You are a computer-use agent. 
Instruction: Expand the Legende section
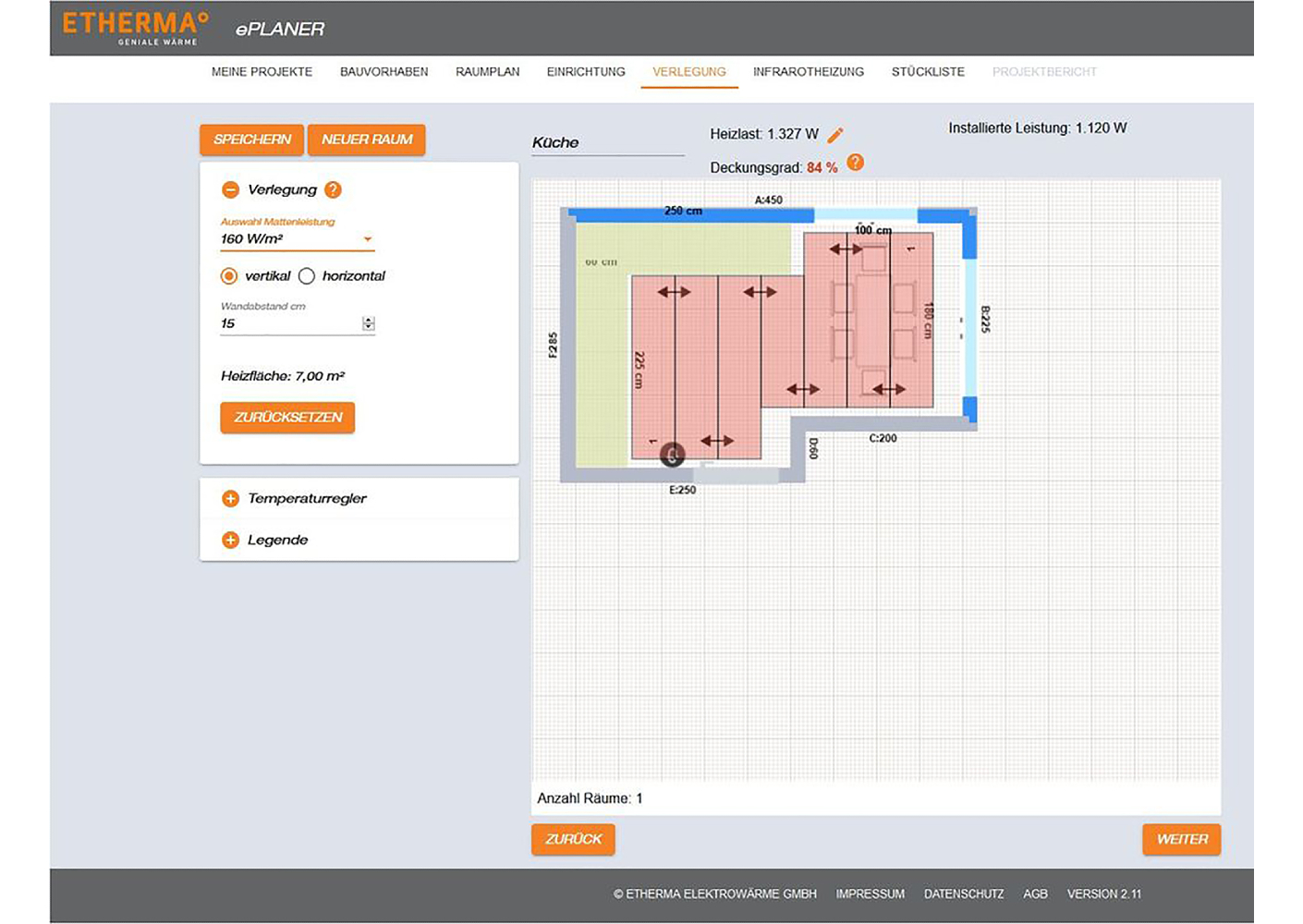click(230, 541)
